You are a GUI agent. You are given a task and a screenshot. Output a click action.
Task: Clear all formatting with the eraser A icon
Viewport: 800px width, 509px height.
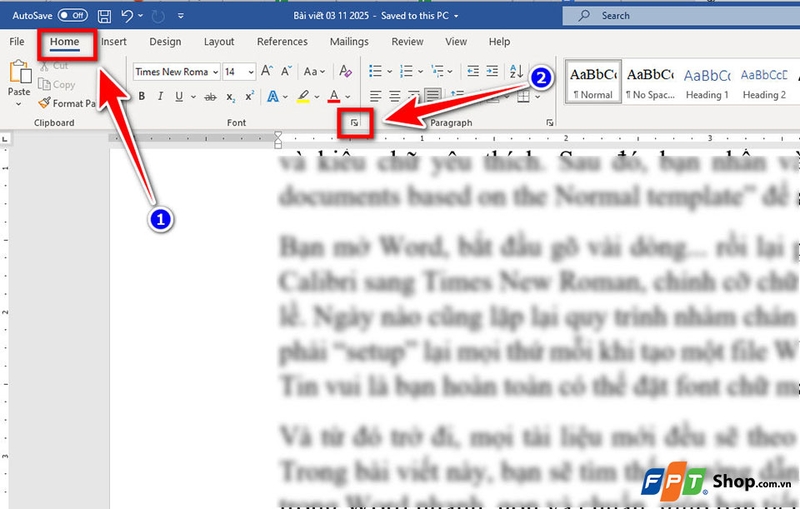[345, 71]
